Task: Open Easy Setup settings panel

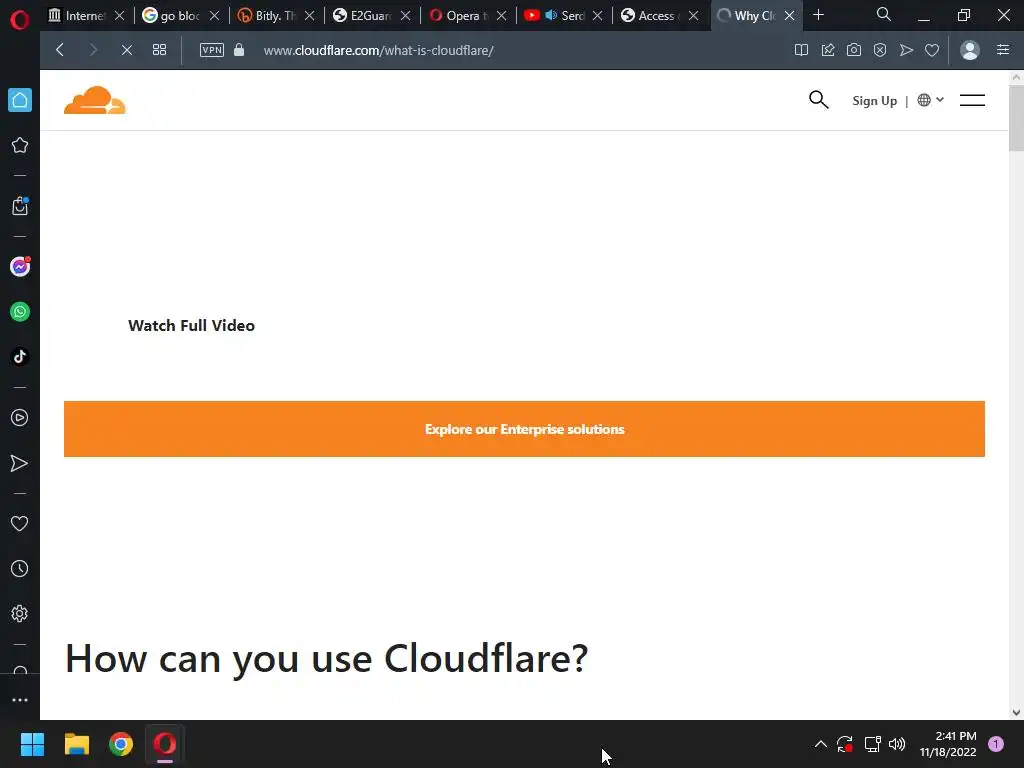Action: (1003, 50)
